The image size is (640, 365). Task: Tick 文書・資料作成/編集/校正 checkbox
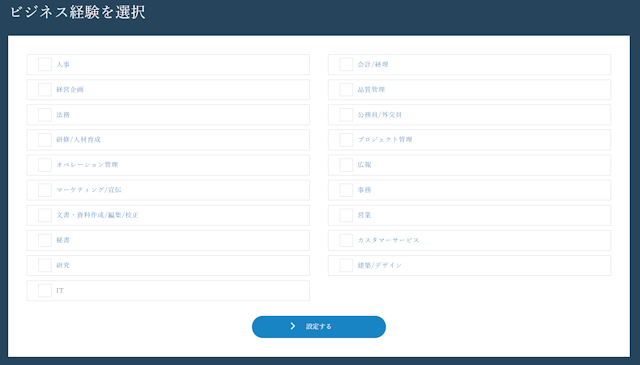[x=45, y=215]
